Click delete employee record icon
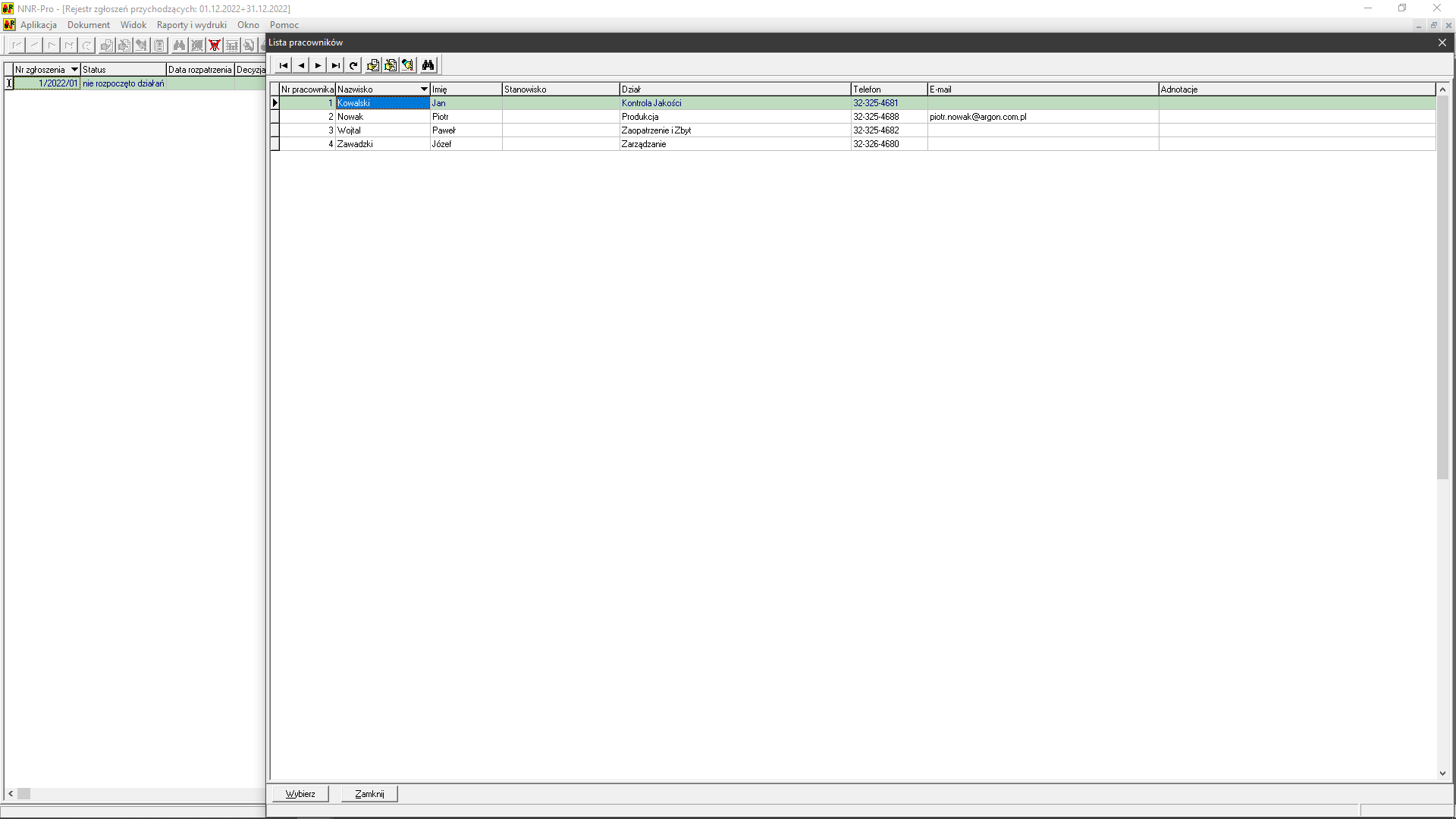This screenshot has width=1456, height=819. (x=408, y=65)
